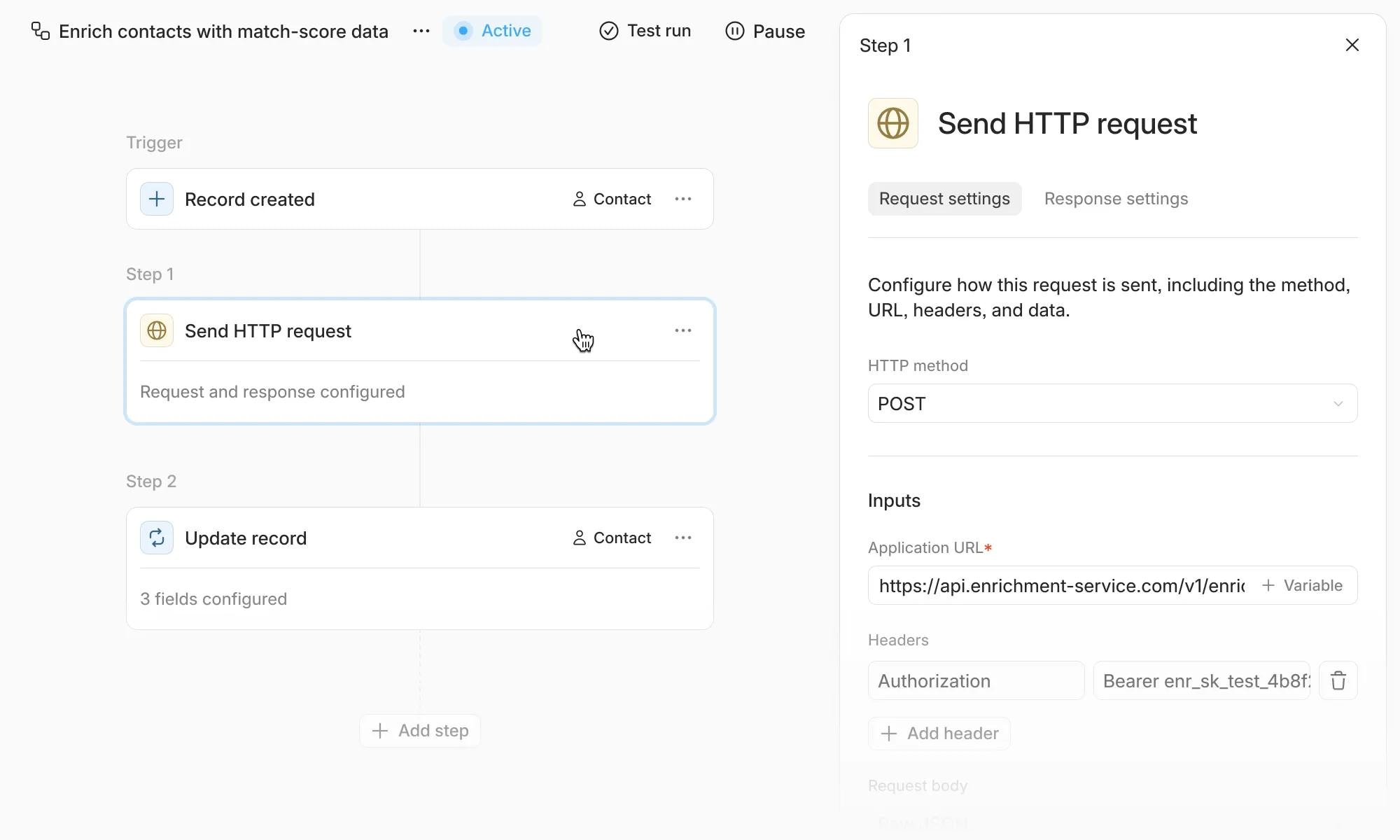The height and width of the screenshot is (840, 1400).
Task: Click the Update record sync icon
Action: tap(157, 538)
